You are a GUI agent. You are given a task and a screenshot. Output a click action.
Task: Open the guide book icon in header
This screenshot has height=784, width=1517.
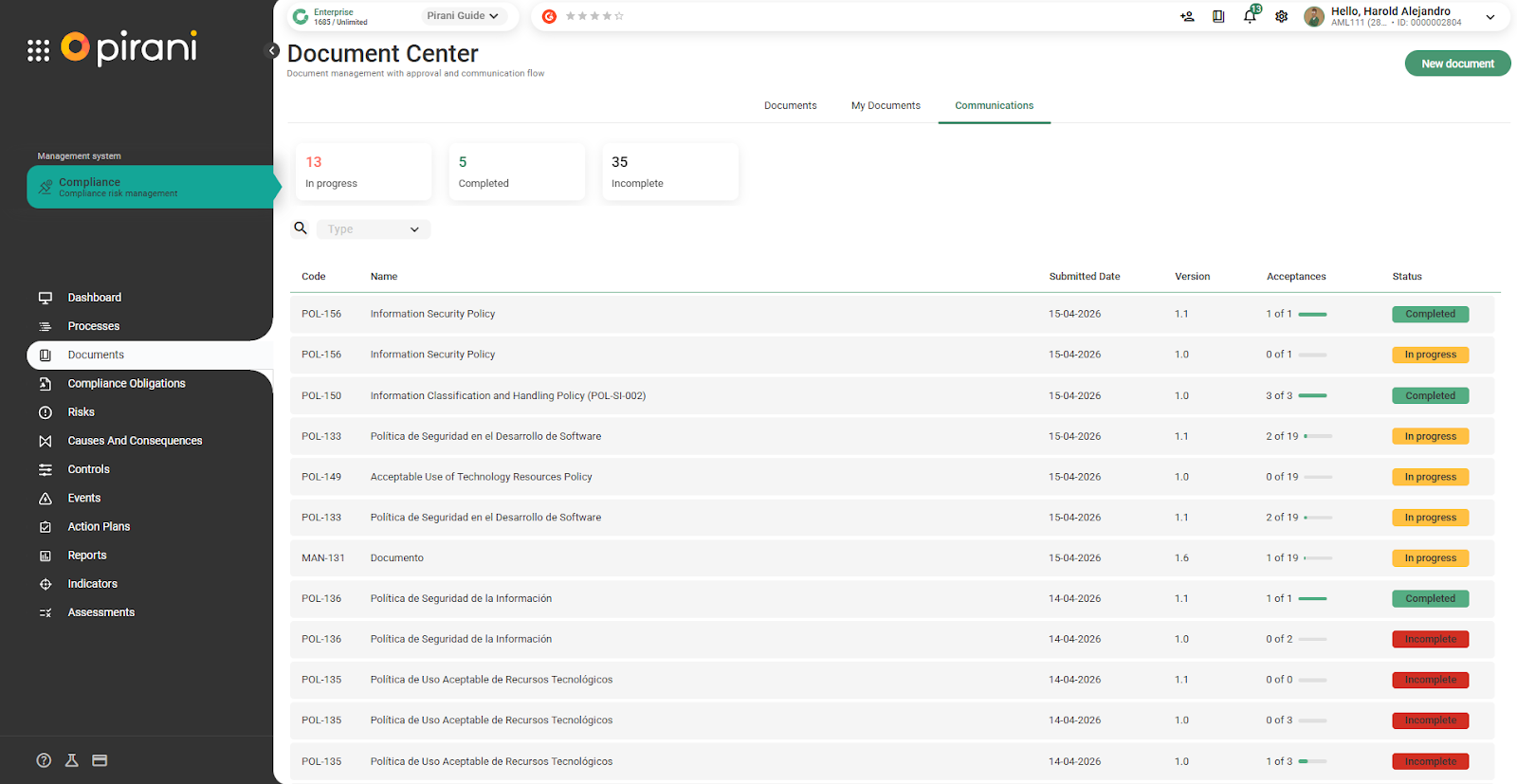(1218, 16)
